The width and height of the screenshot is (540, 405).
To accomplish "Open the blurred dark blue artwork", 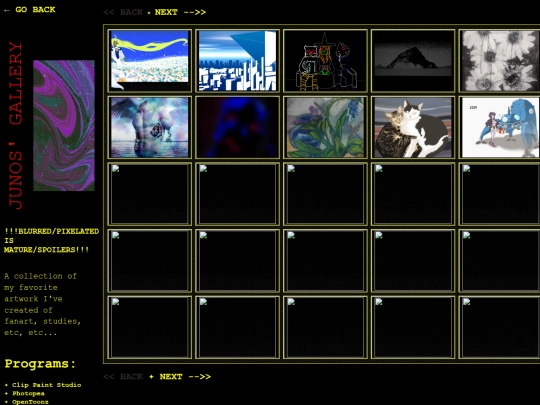I will (238, 127).
